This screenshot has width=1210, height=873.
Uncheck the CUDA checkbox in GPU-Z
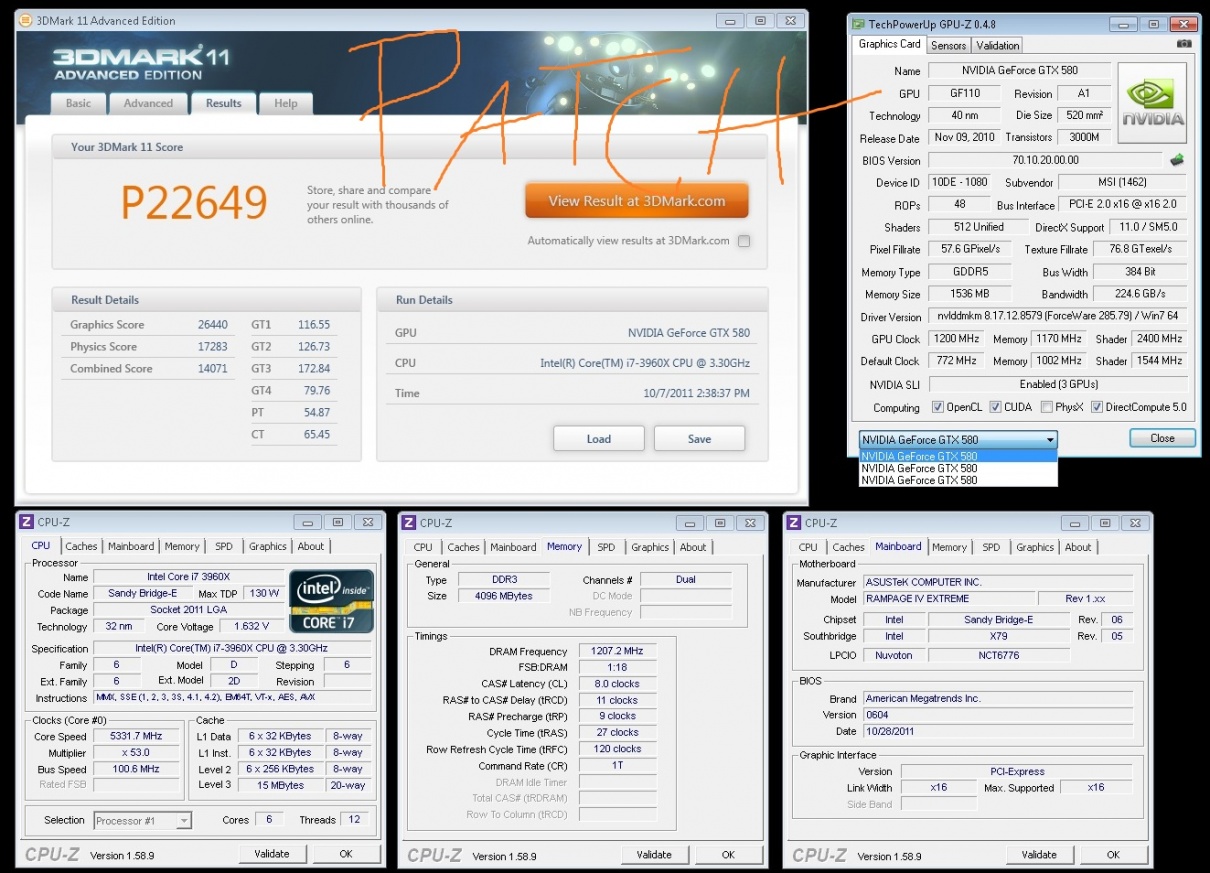click(996, 407)
